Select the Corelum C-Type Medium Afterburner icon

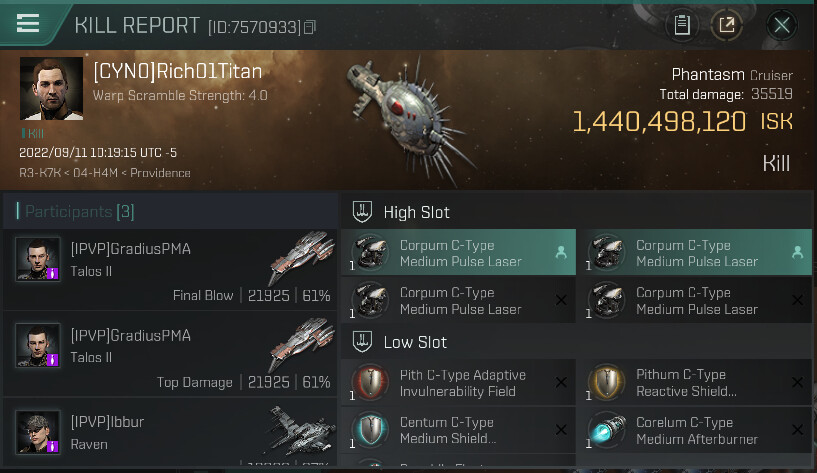(607, 430)
